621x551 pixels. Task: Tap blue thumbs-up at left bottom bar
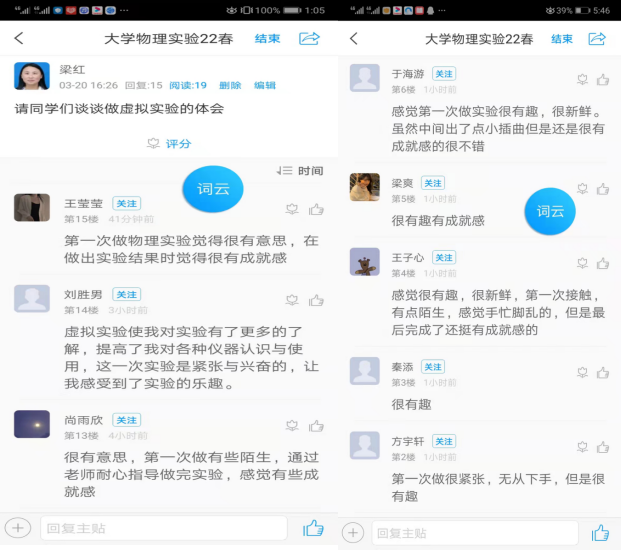pyautogui.click(x=313, y=528)
